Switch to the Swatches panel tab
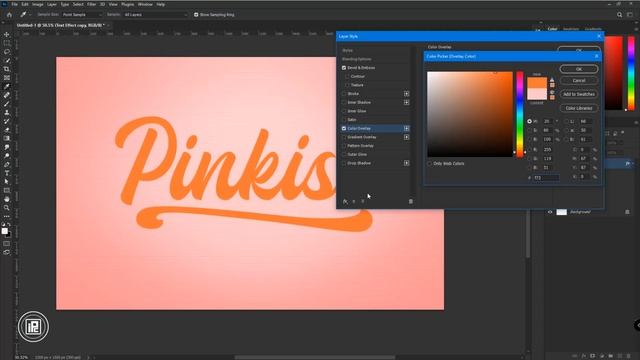 pos(571,29)
